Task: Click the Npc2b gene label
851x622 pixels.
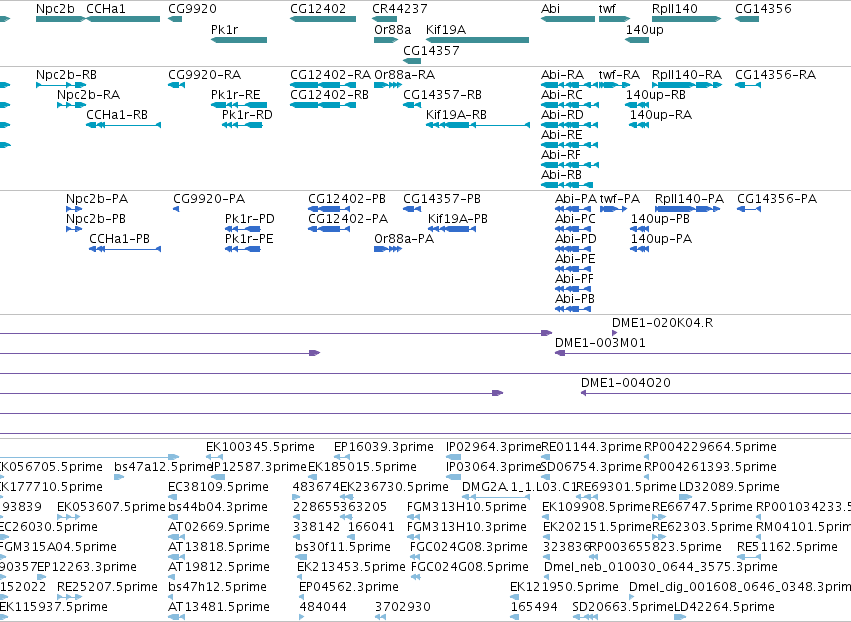Action: coord(55,9)
